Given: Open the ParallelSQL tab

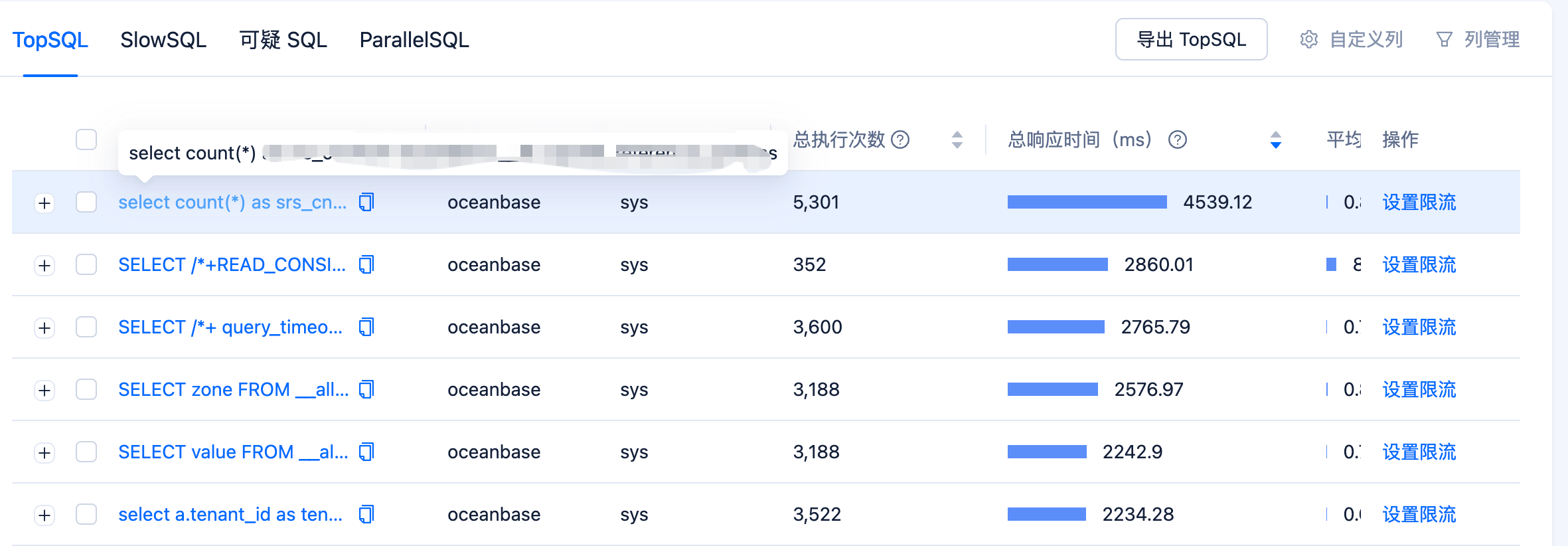Looking at the screenshot, I should pos(414,40).
